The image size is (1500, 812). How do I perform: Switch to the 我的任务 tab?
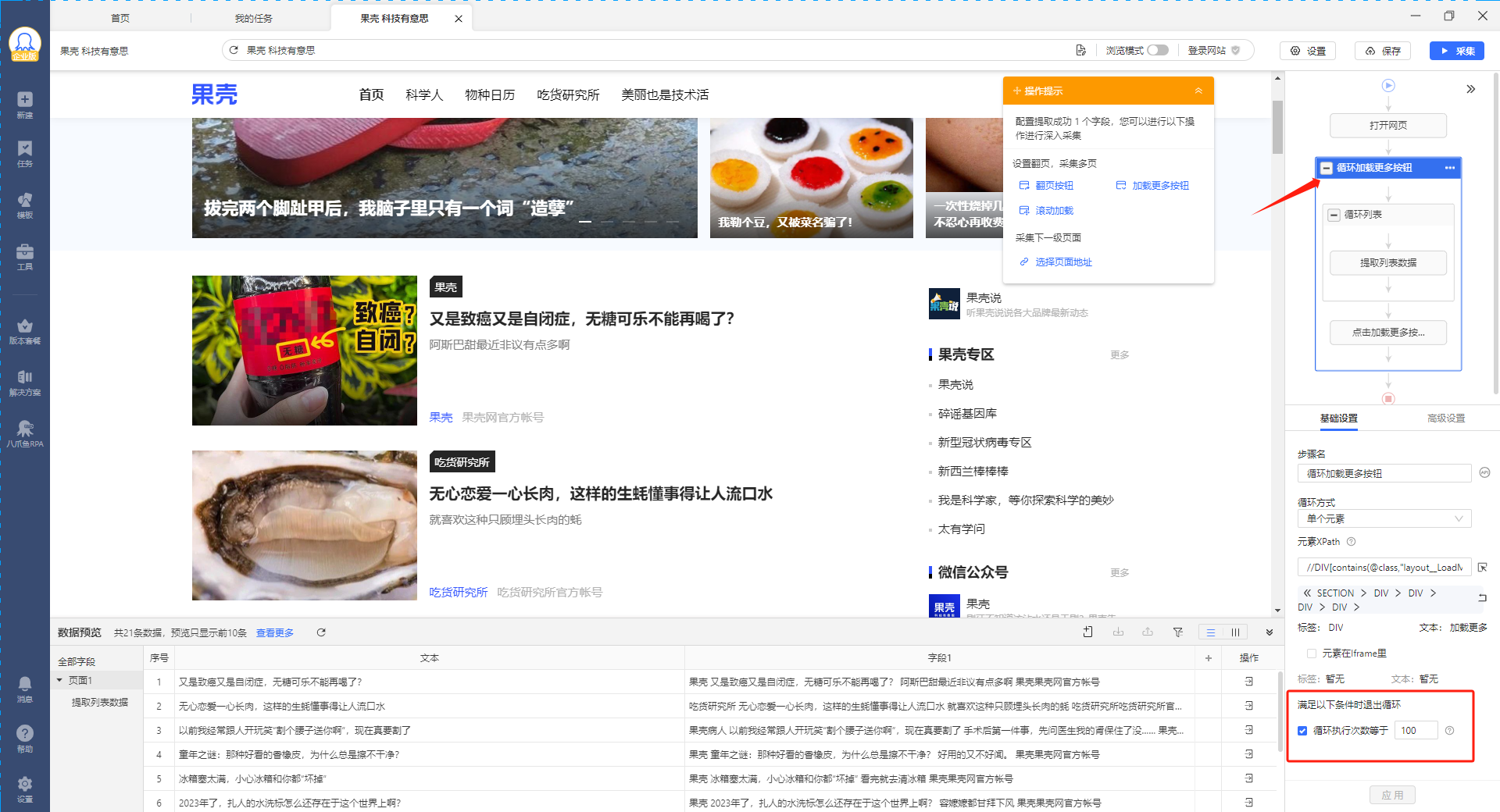pyautogui.click(x=254, y=18)
